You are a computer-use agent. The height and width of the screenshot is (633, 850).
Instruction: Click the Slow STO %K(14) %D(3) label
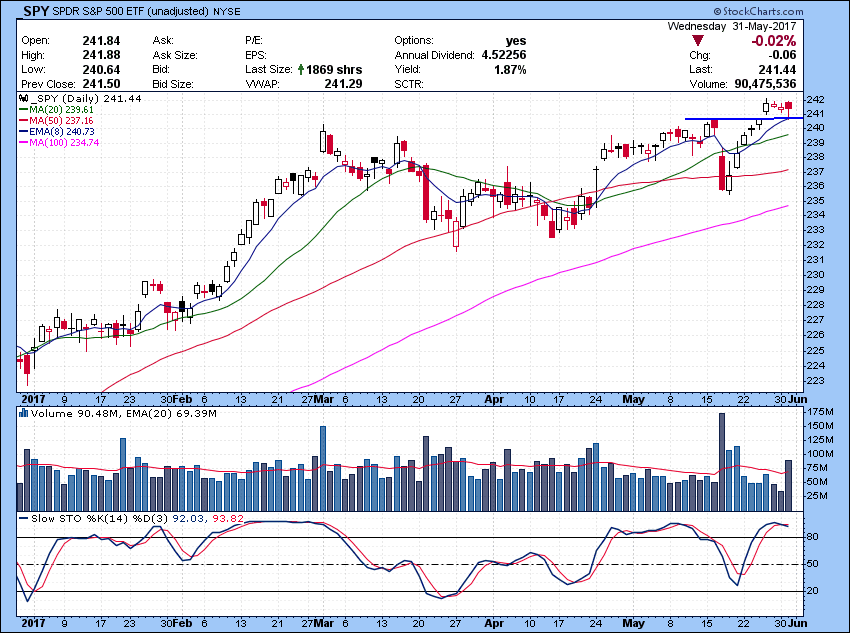(x=100, y=519)
